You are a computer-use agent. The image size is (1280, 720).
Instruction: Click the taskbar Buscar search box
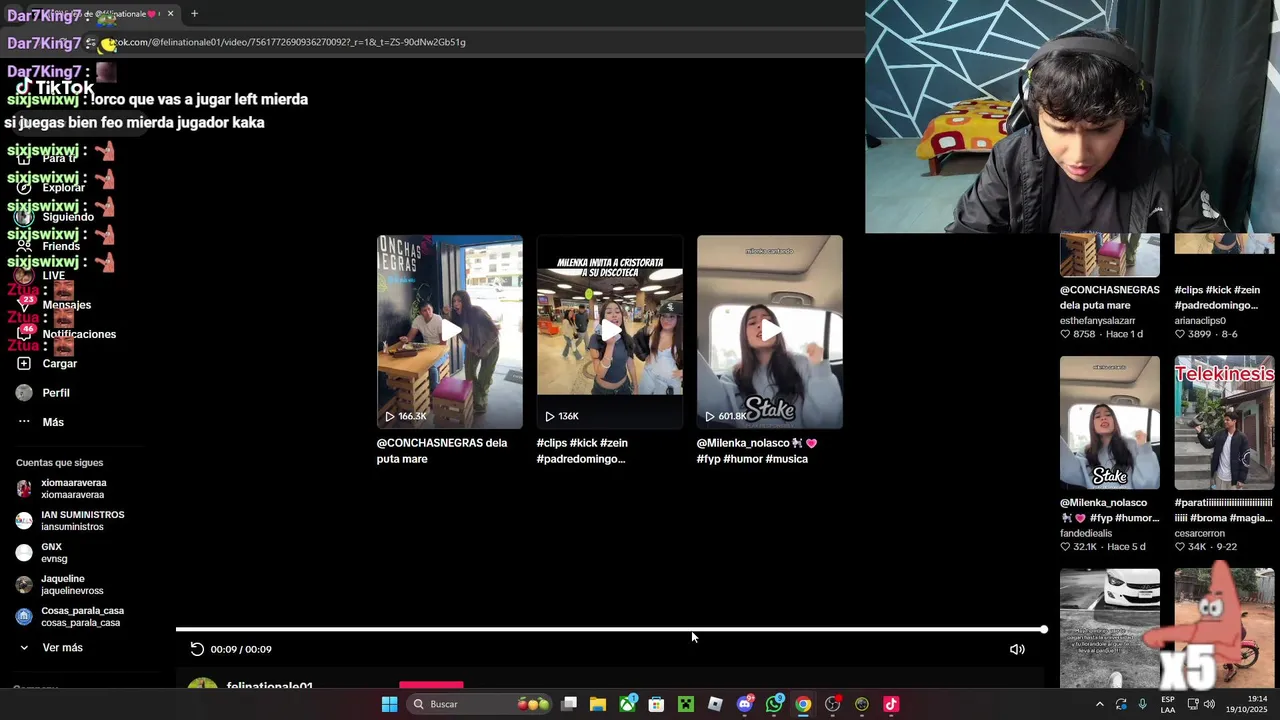tap(480, 704)
